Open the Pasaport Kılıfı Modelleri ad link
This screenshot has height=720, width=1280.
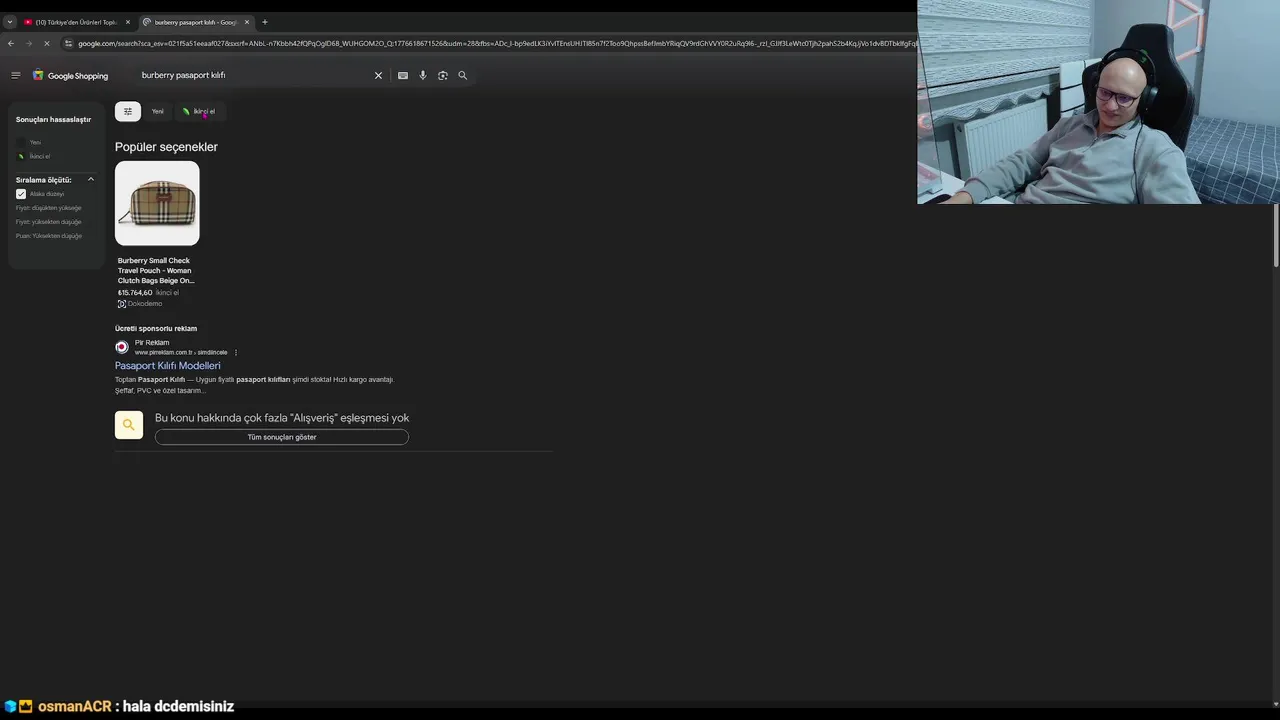tap(168, 366)
